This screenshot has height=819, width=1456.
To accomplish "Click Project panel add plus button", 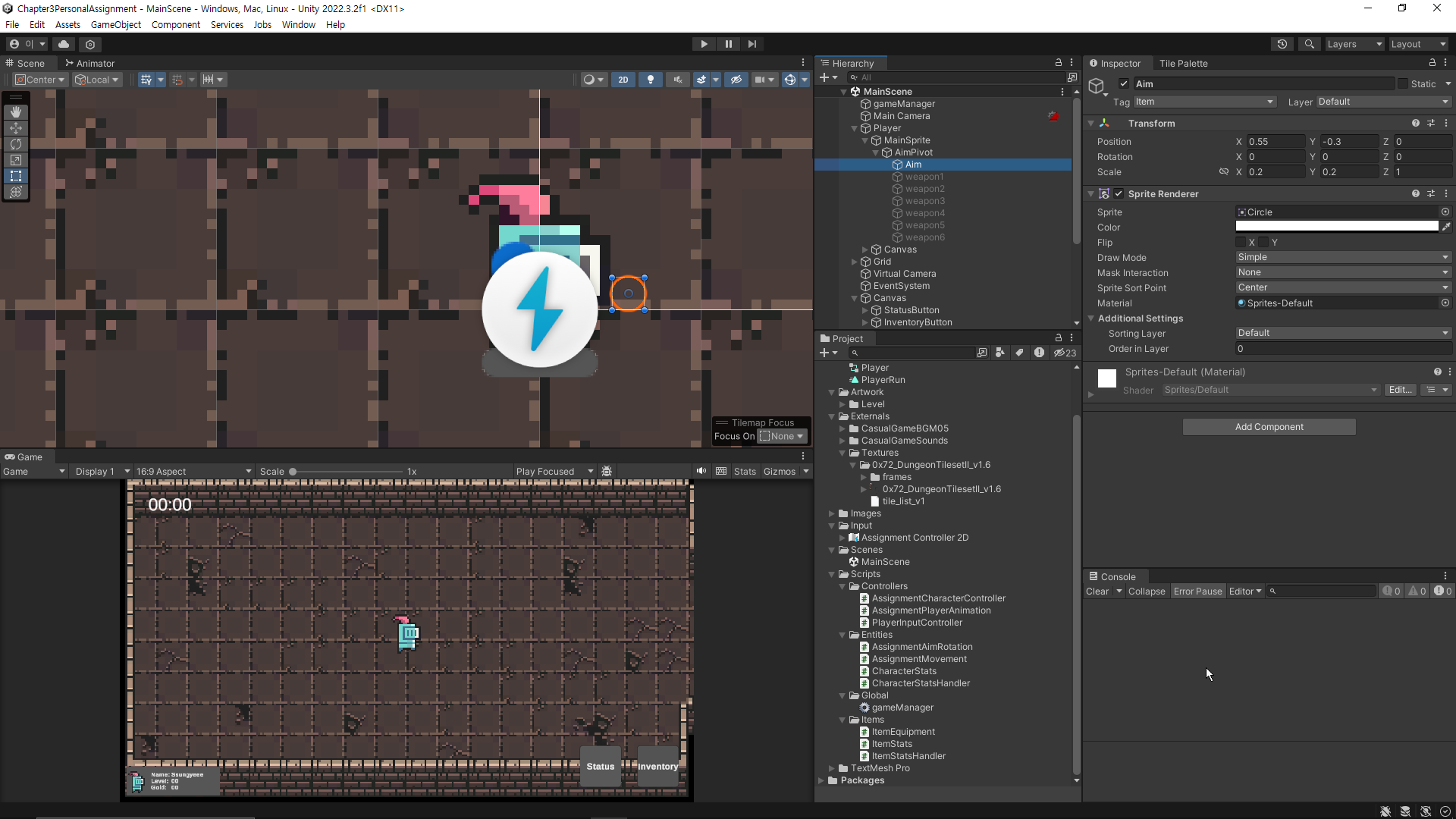I will (x=824, y=353).
